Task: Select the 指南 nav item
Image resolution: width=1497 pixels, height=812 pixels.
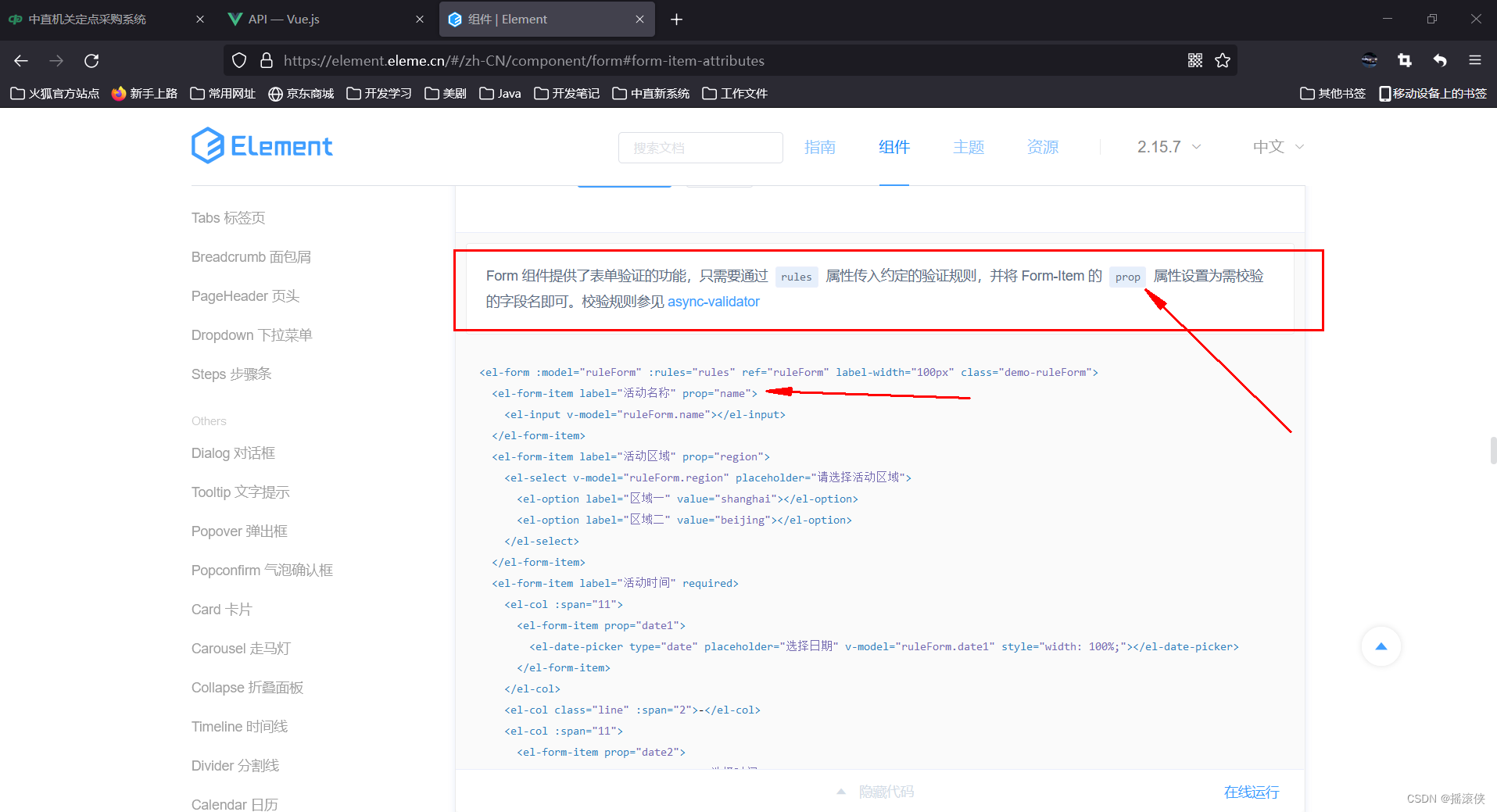Action: pos(820,147)
